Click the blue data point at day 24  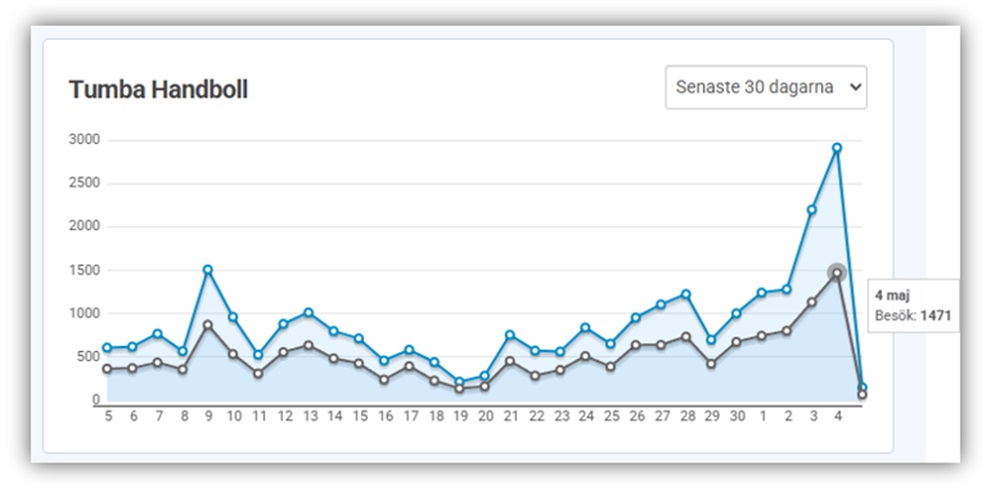coord(585,327)
